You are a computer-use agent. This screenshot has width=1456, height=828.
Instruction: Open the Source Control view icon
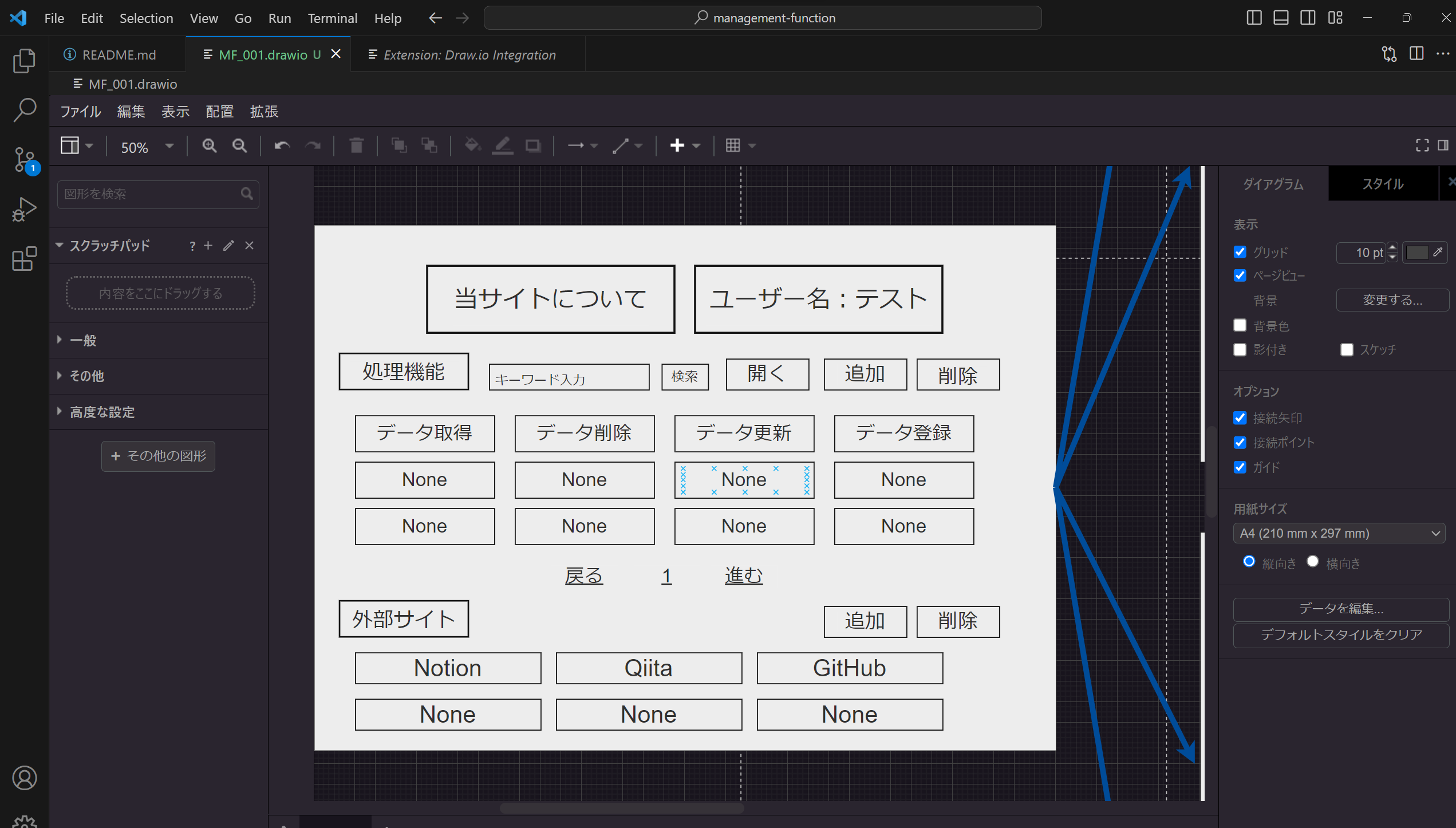click(24, 159)
